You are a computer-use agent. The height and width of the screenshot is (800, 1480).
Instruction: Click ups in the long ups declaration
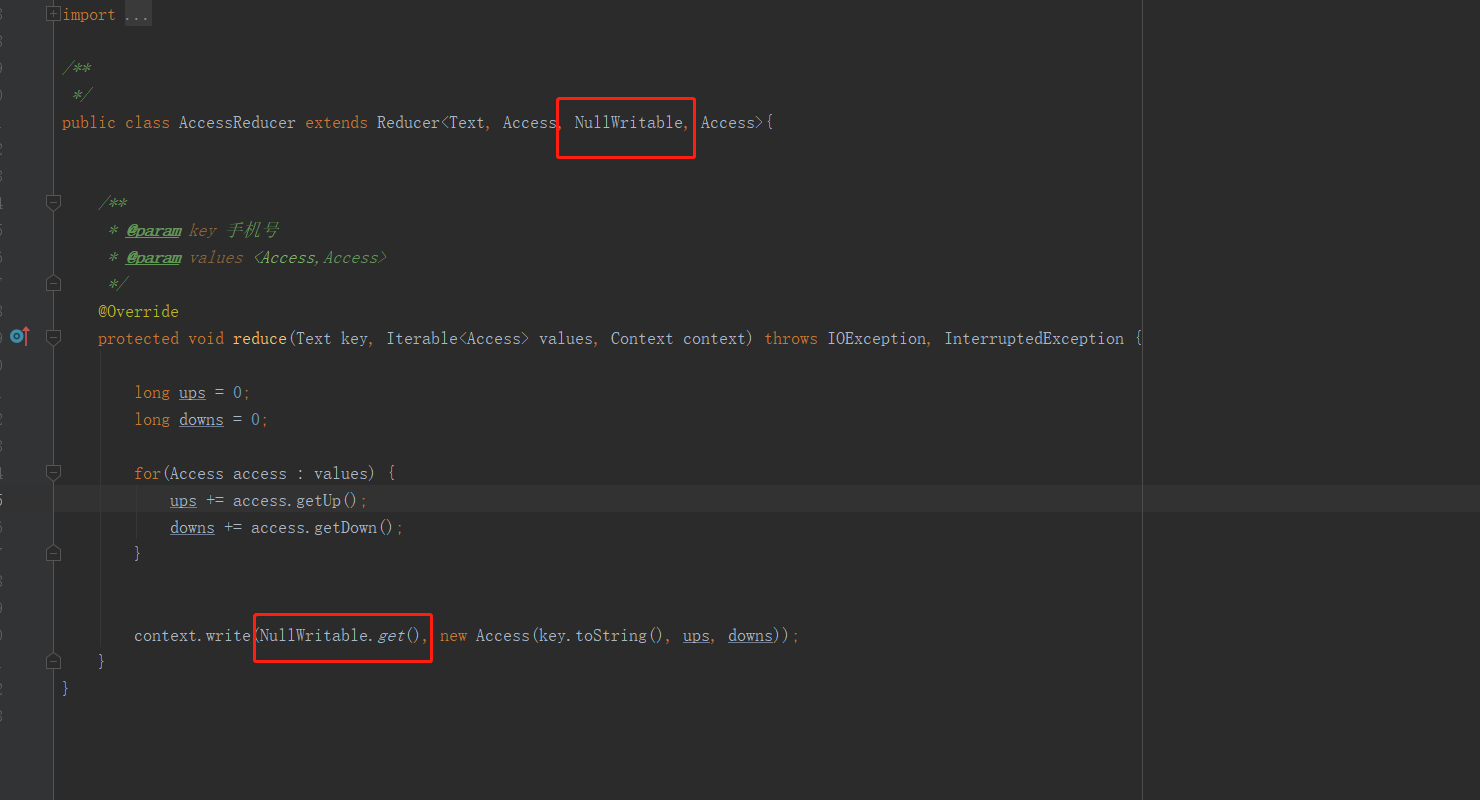192,393
